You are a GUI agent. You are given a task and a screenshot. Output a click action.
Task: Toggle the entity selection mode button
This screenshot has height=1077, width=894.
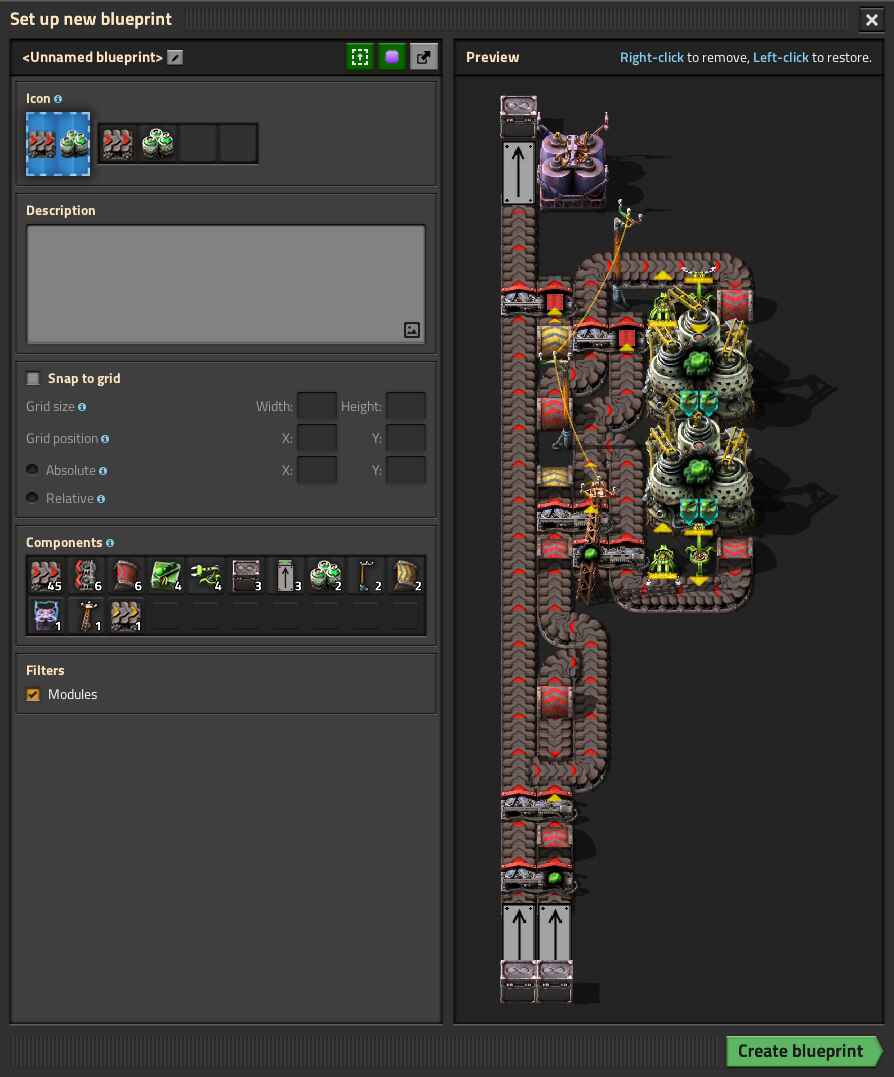[x=360, y=57]
